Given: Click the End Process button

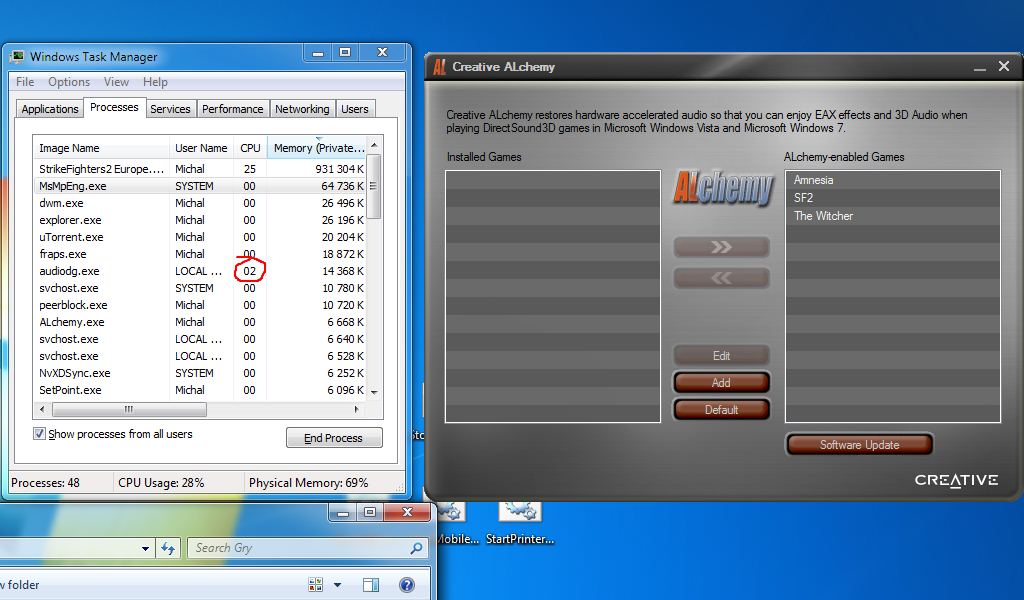Looking at the screenshot, I should pos(334,437).
